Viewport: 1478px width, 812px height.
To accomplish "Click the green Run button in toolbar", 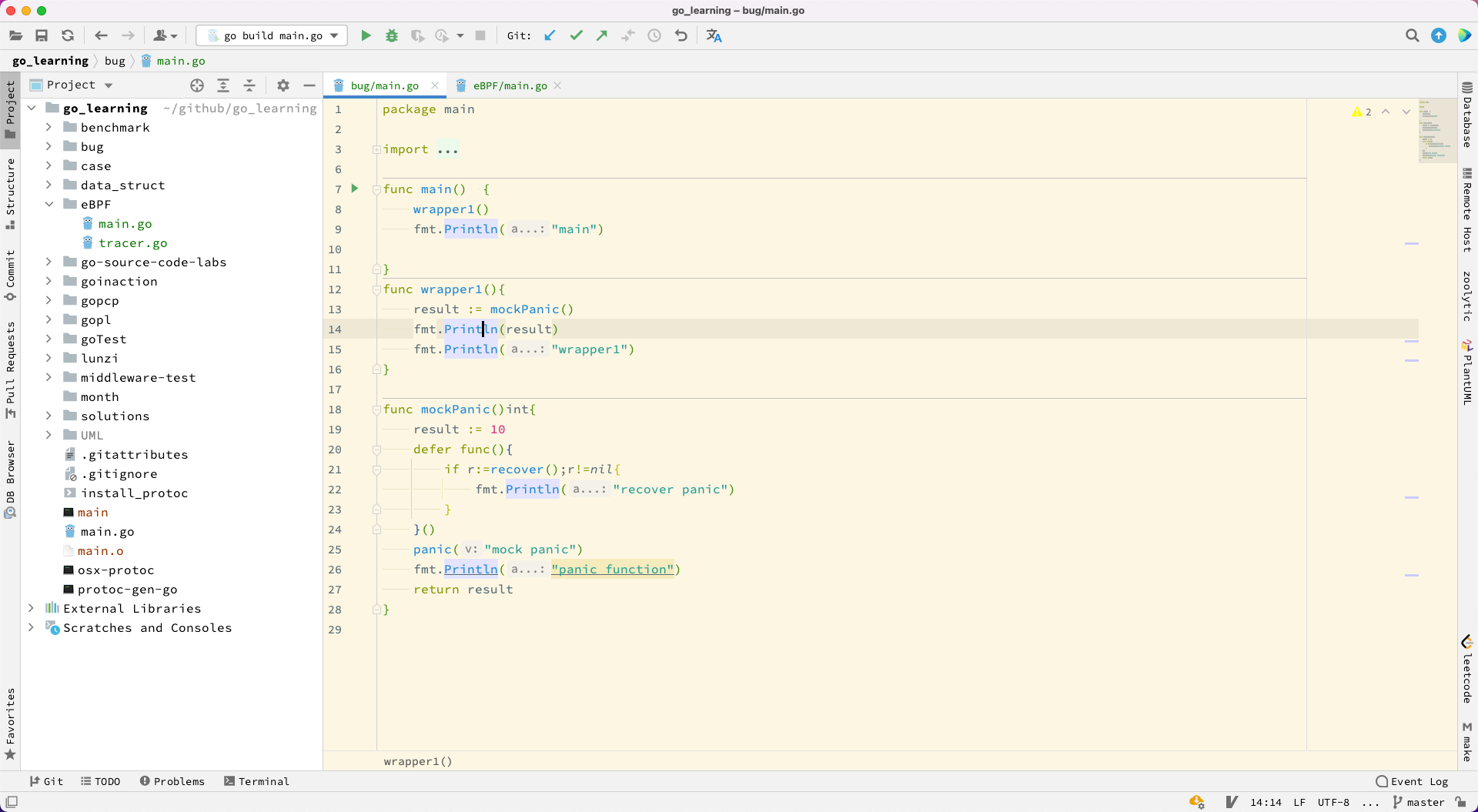I will 366,35.
